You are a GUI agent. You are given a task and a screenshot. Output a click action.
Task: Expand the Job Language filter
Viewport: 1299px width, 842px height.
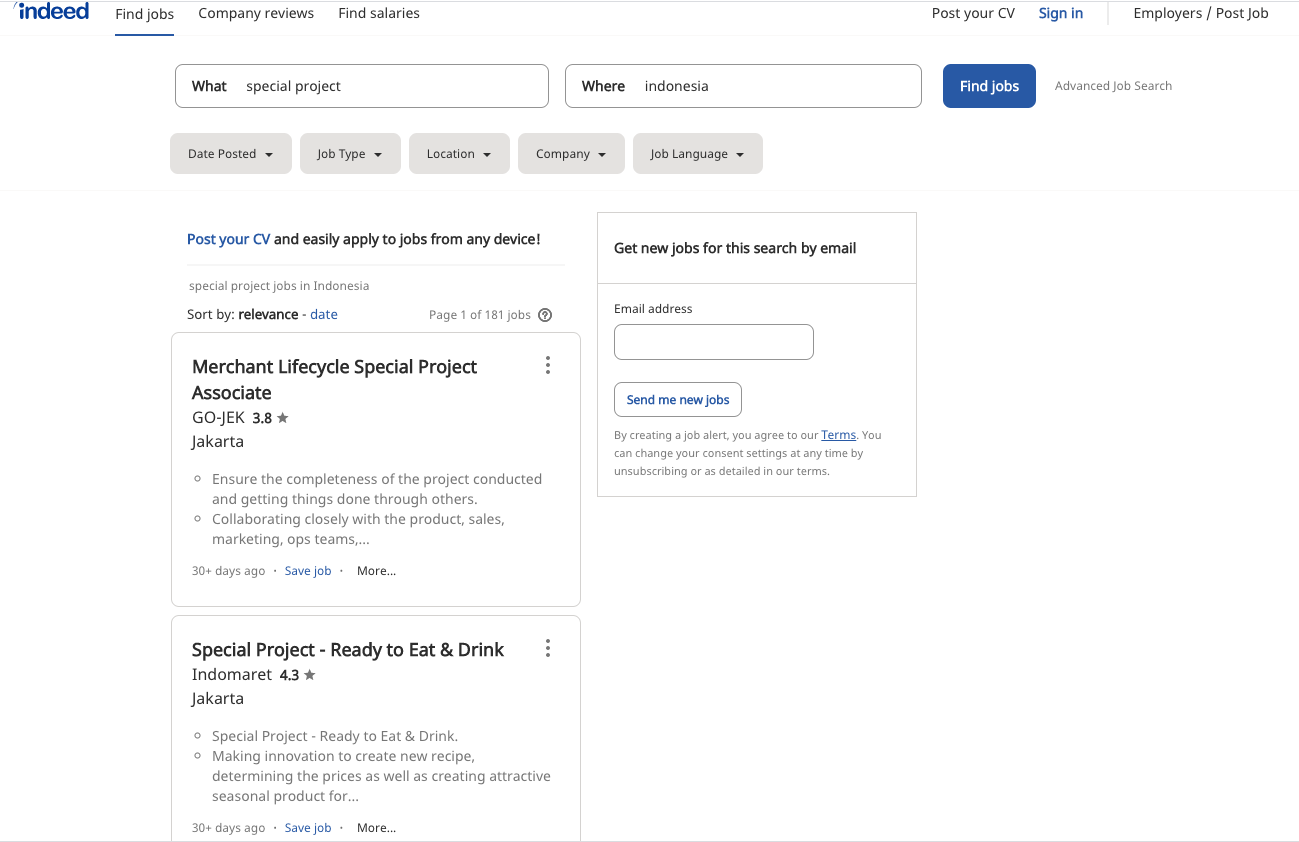click(x=698, y=154)
